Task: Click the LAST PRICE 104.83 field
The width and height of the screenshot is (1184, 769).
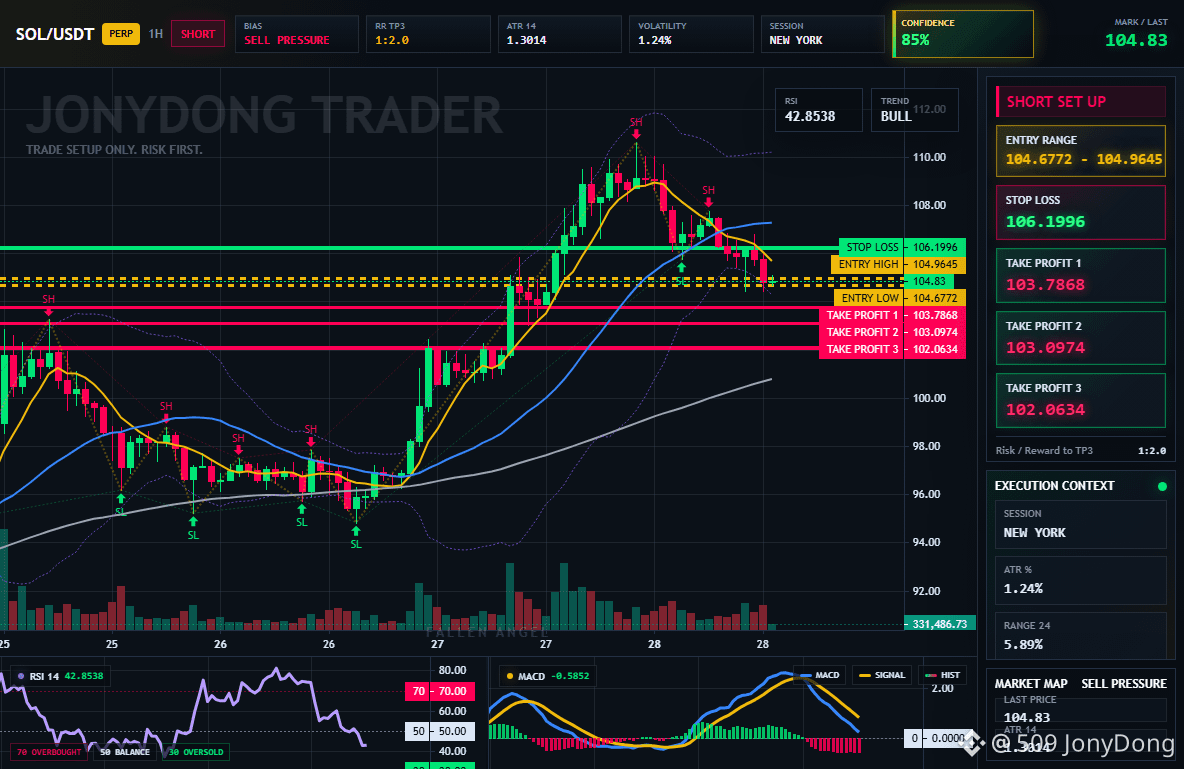Action: pos(1081,709)
